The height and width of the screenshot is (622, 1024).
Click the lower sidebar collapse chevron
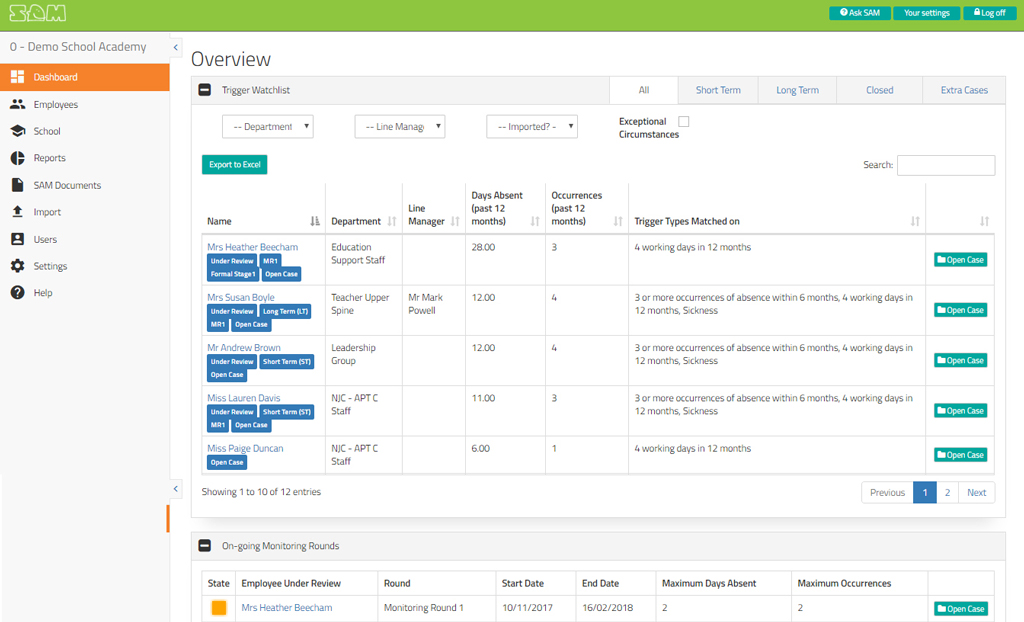coord(175,489)
